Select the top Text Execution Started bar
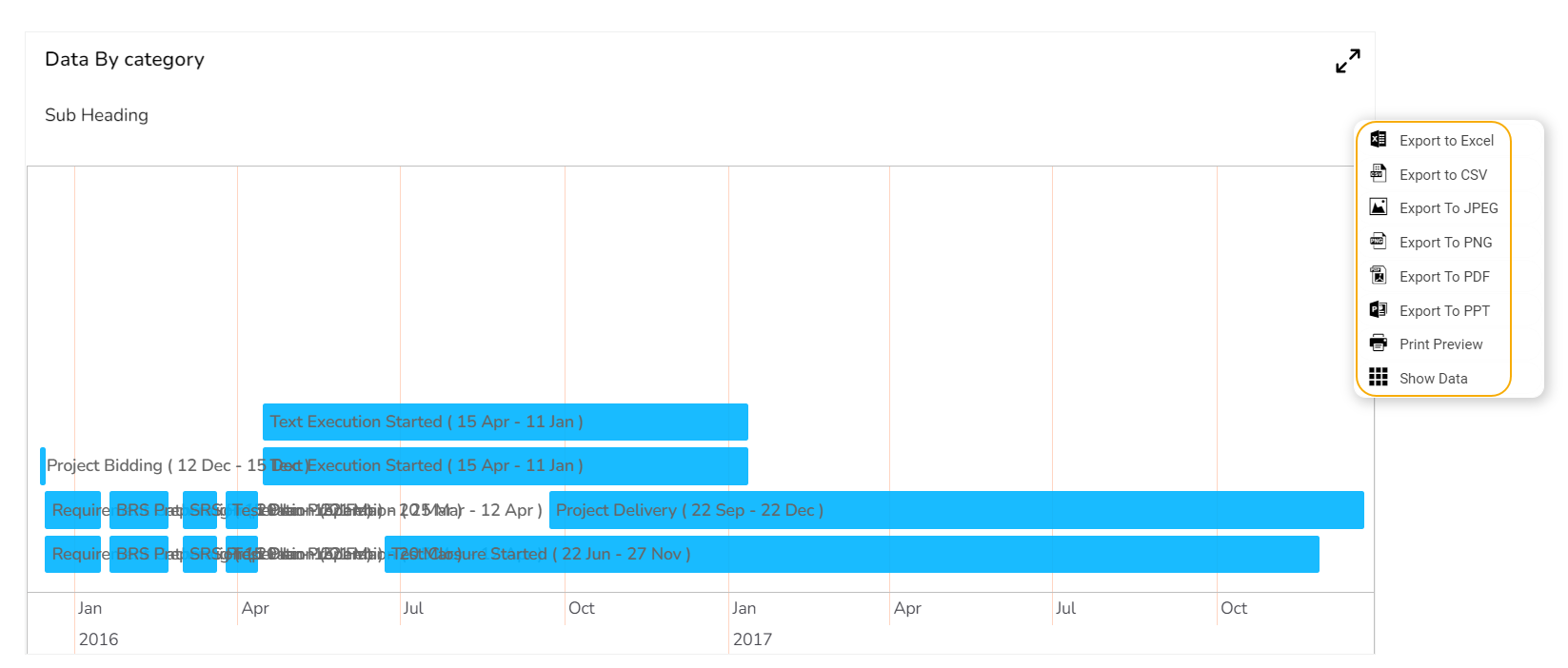 (x=505, y=422)
